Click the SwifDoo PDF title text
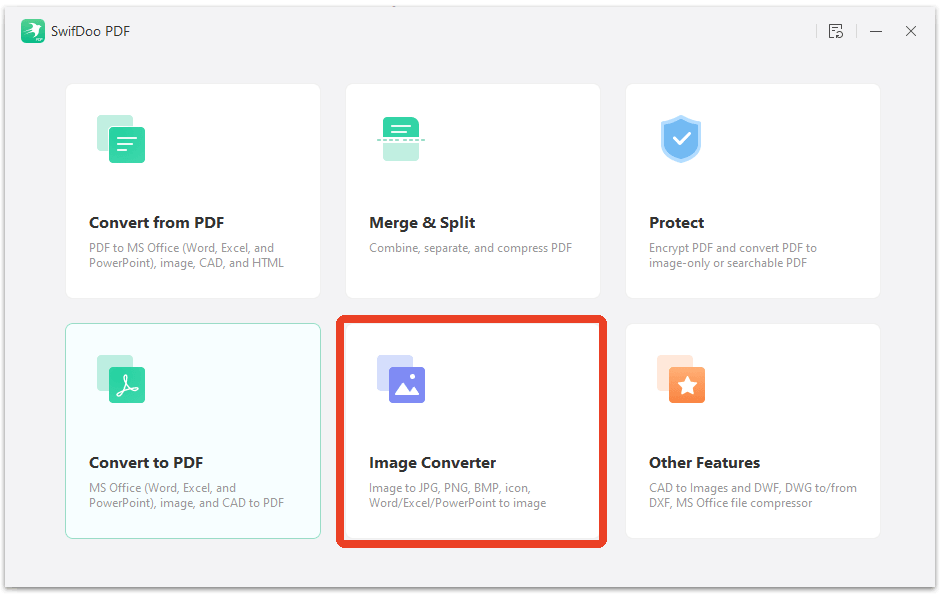940x594 pixels. (x=91, y=31)
